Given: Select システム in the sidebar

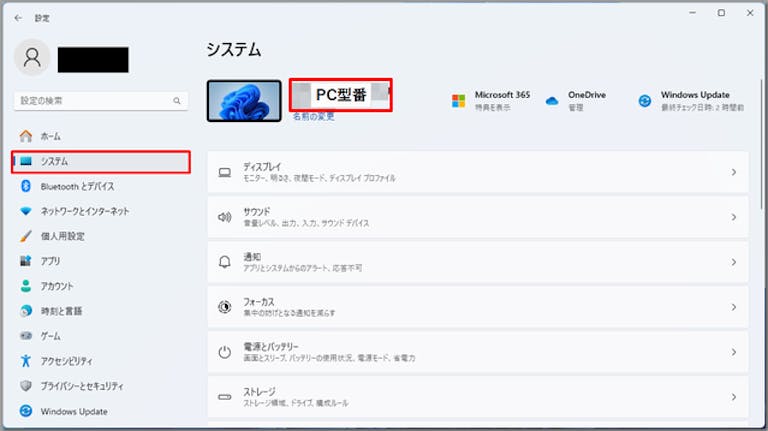Looking at the screenshot, I should 101,162.
